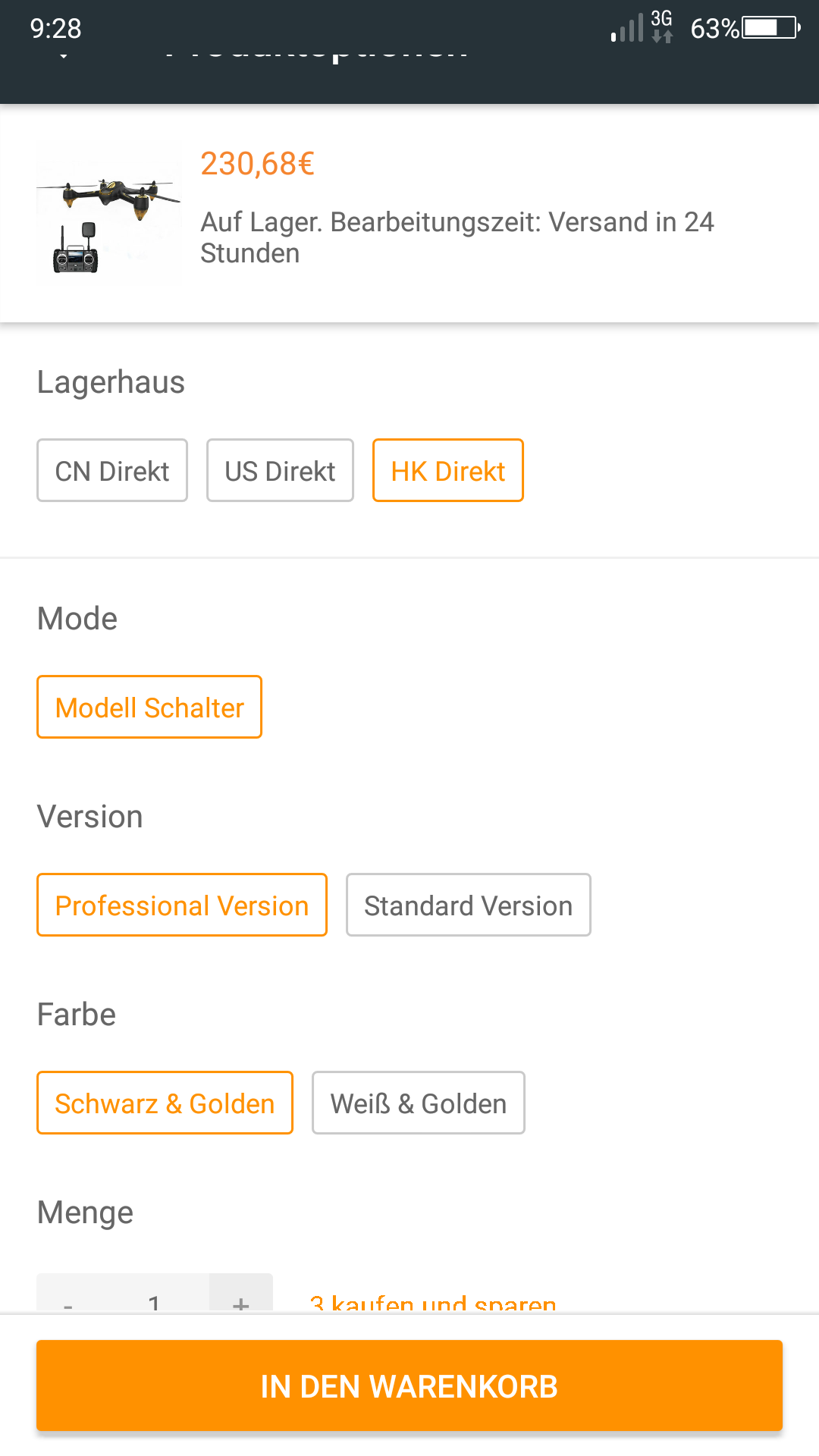Open the '3 kaufen und sparen' link
This screenshot has height=1456, width=819.
coord(433,1301)
